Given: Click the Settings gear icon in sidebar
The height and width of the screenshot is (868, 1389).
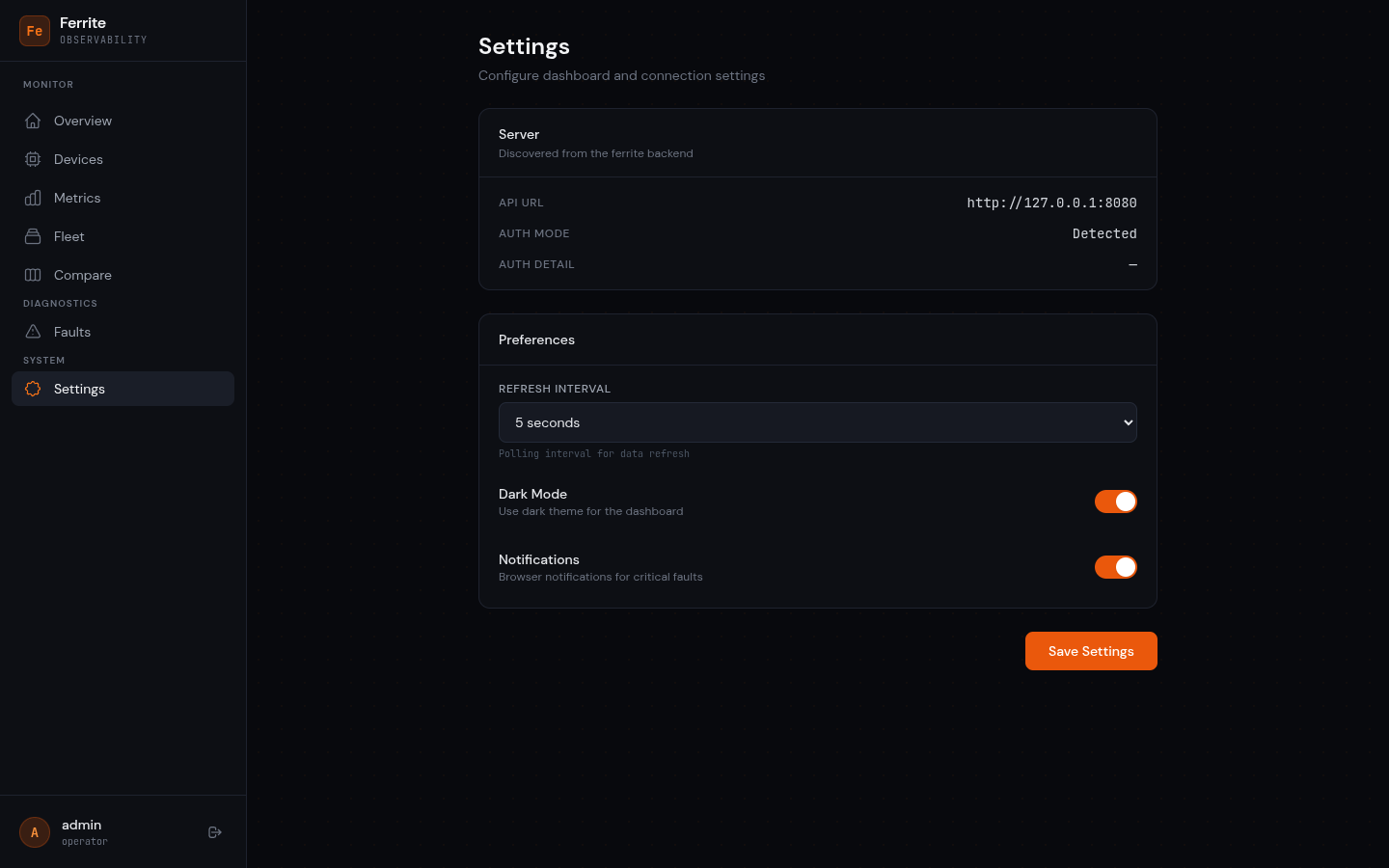Looking at the screenshot, I should coord(33,389).
